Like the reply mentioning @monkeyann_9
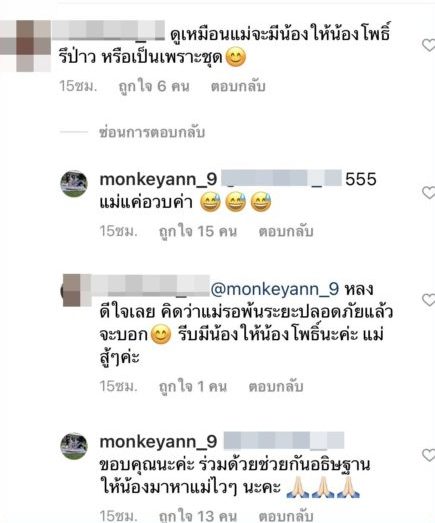Screen dimensions: 435x523 coord(429,300)
